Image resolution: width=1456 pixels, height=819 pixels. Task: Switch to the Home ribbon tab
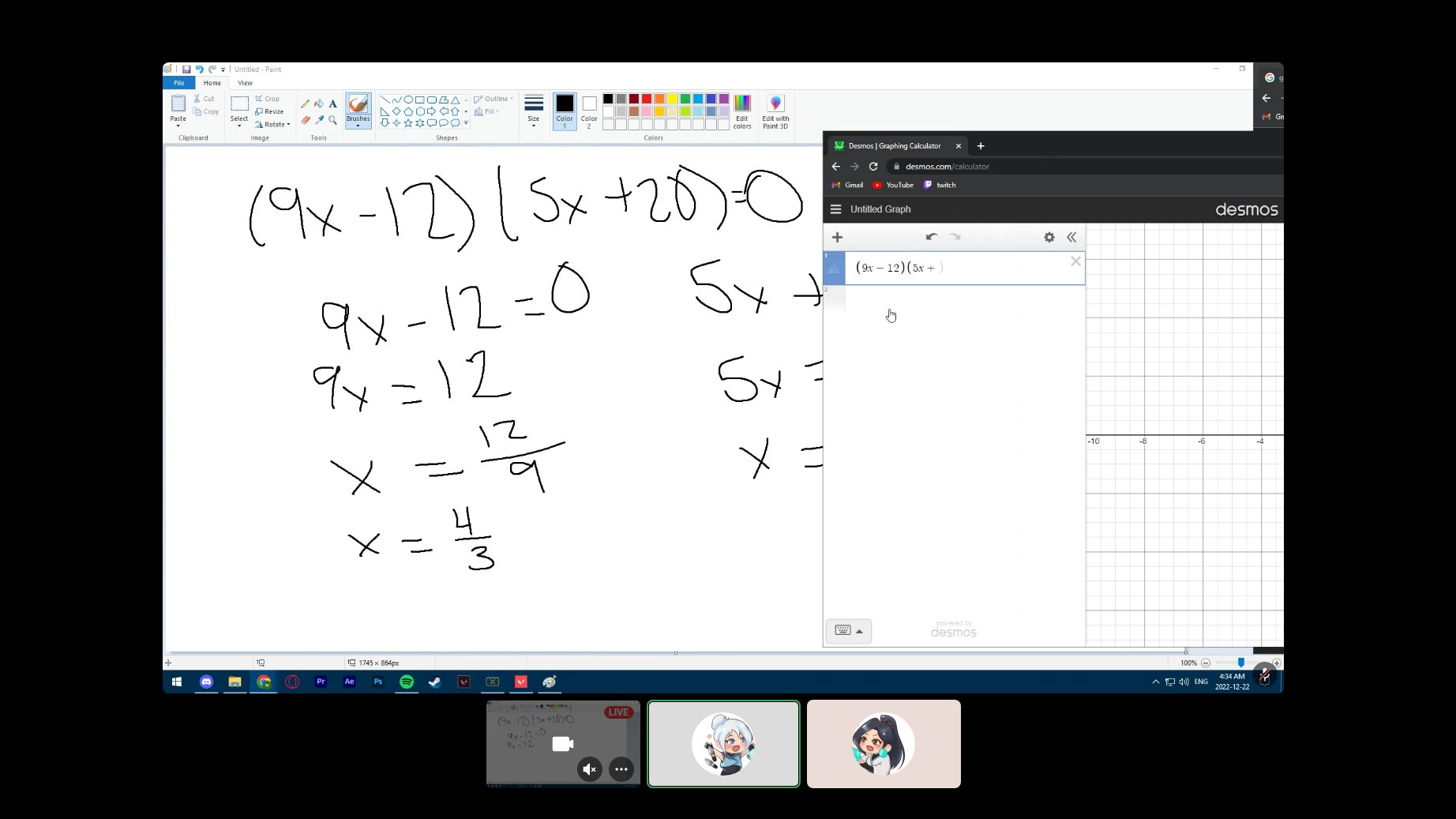(212, 83)
